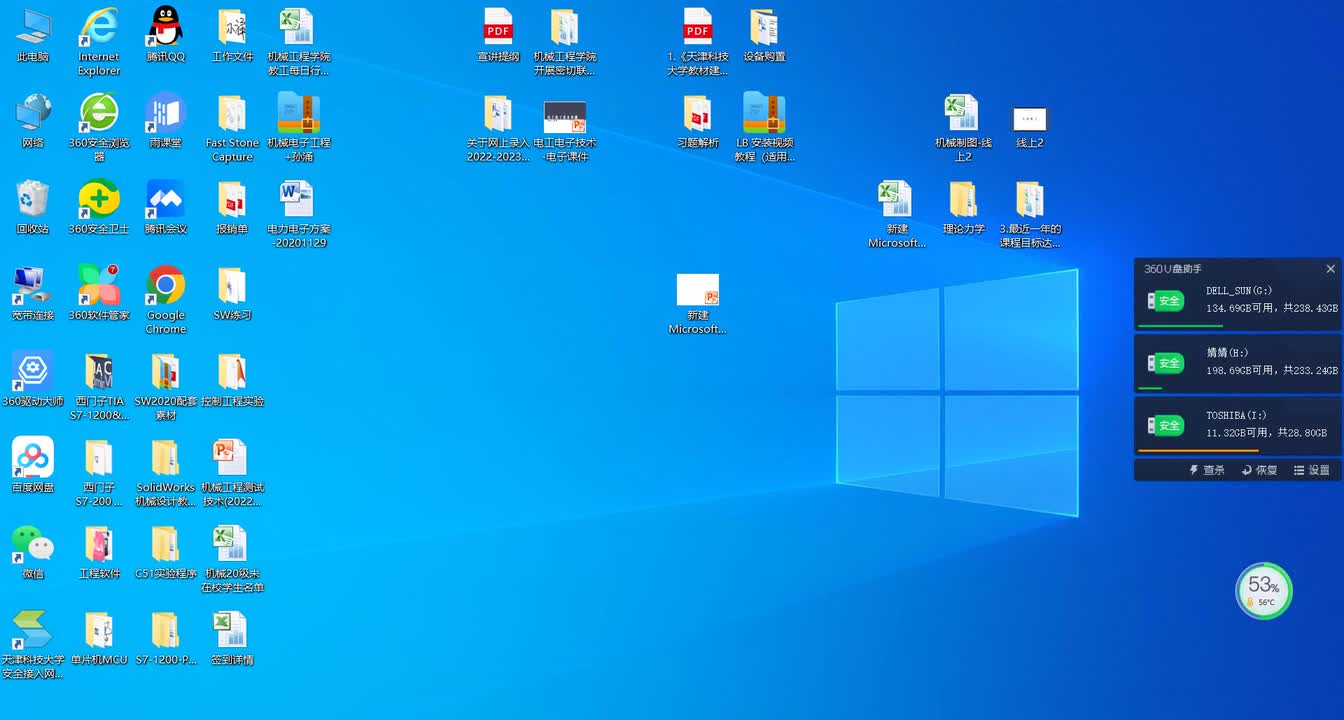Select the 天津科技大学教材建 PDF file

click(698, 42)
